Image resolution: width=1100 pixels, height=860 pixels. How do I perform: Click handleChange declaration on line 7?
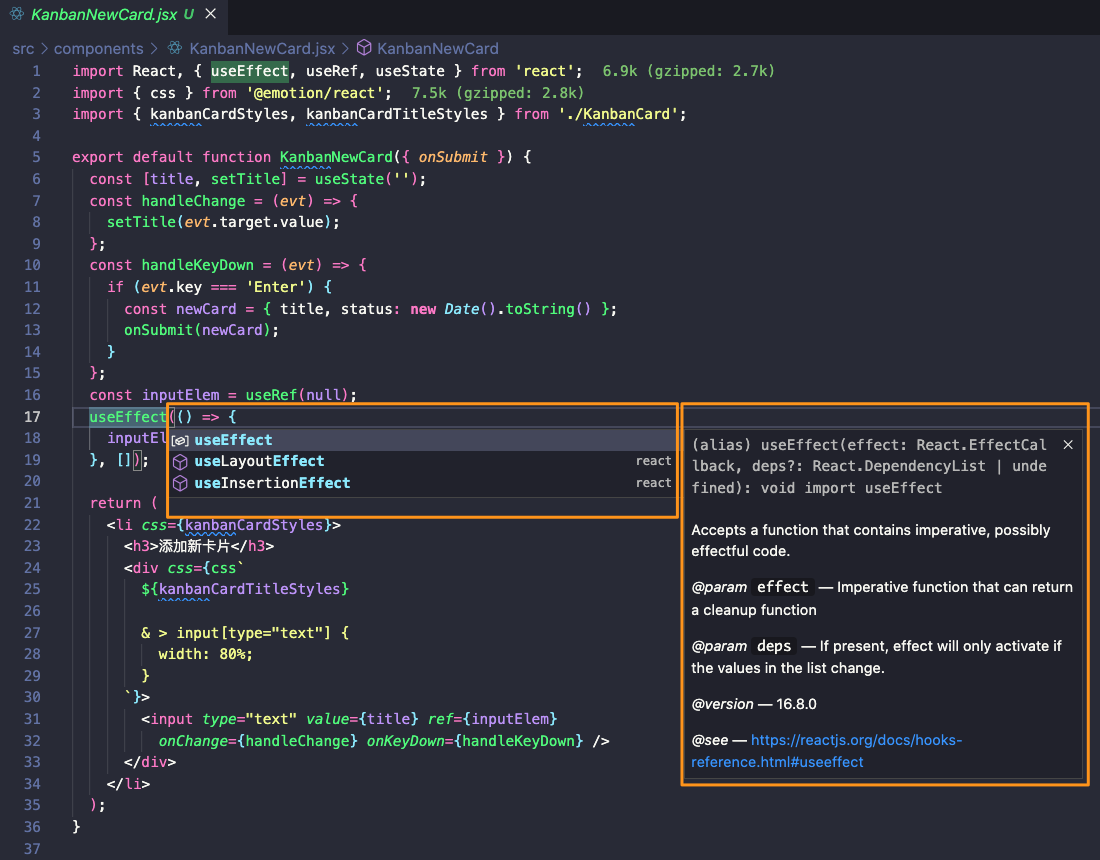(x=193, y=201)
